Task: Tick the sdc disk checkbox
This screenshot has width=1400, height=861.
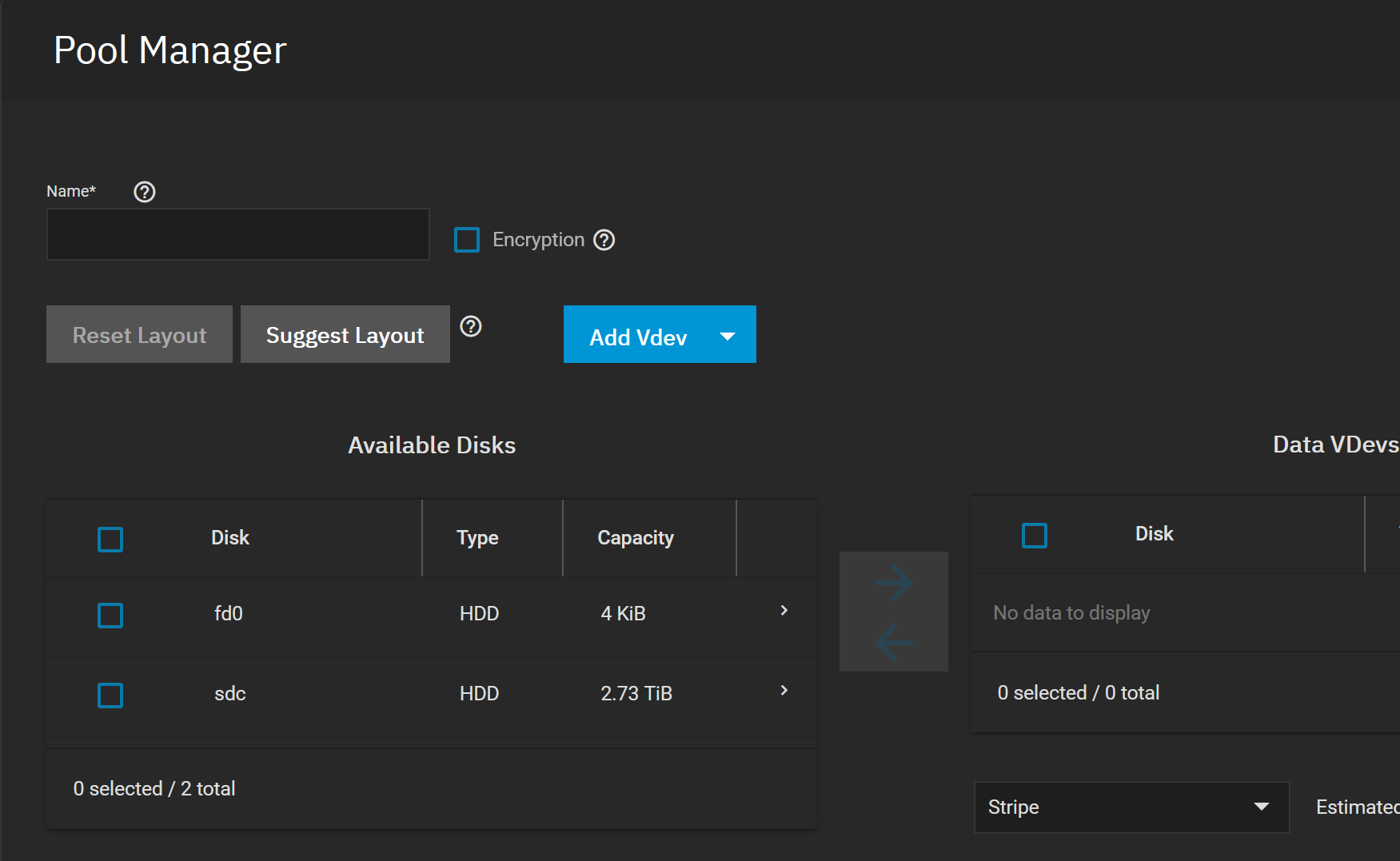Action: coord(110,695)
